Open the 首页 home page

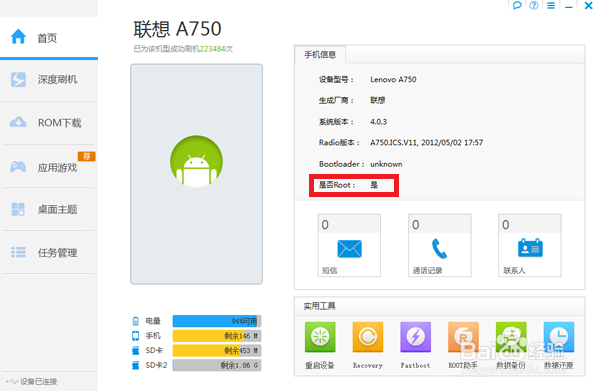49,38
